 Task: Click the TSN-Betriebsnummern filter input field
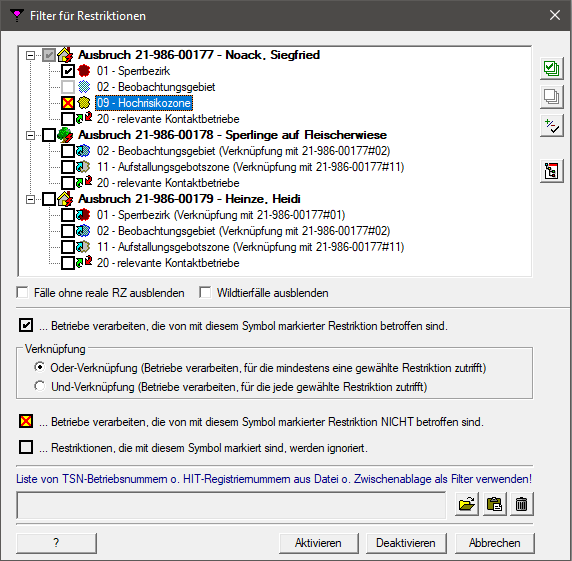[x=231, y=505]
